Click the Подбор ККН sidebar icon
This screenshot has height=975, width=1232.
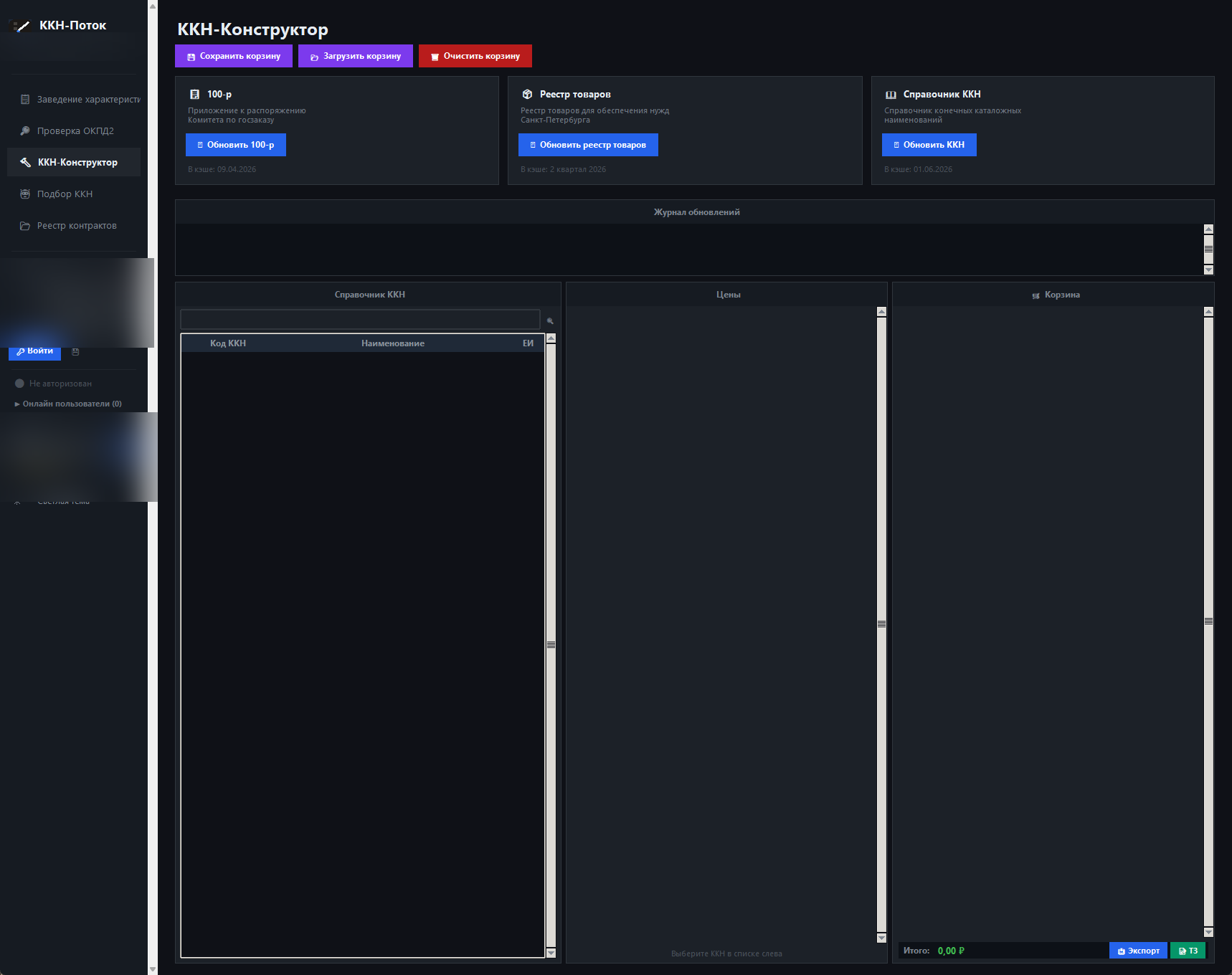pos(25,194)
